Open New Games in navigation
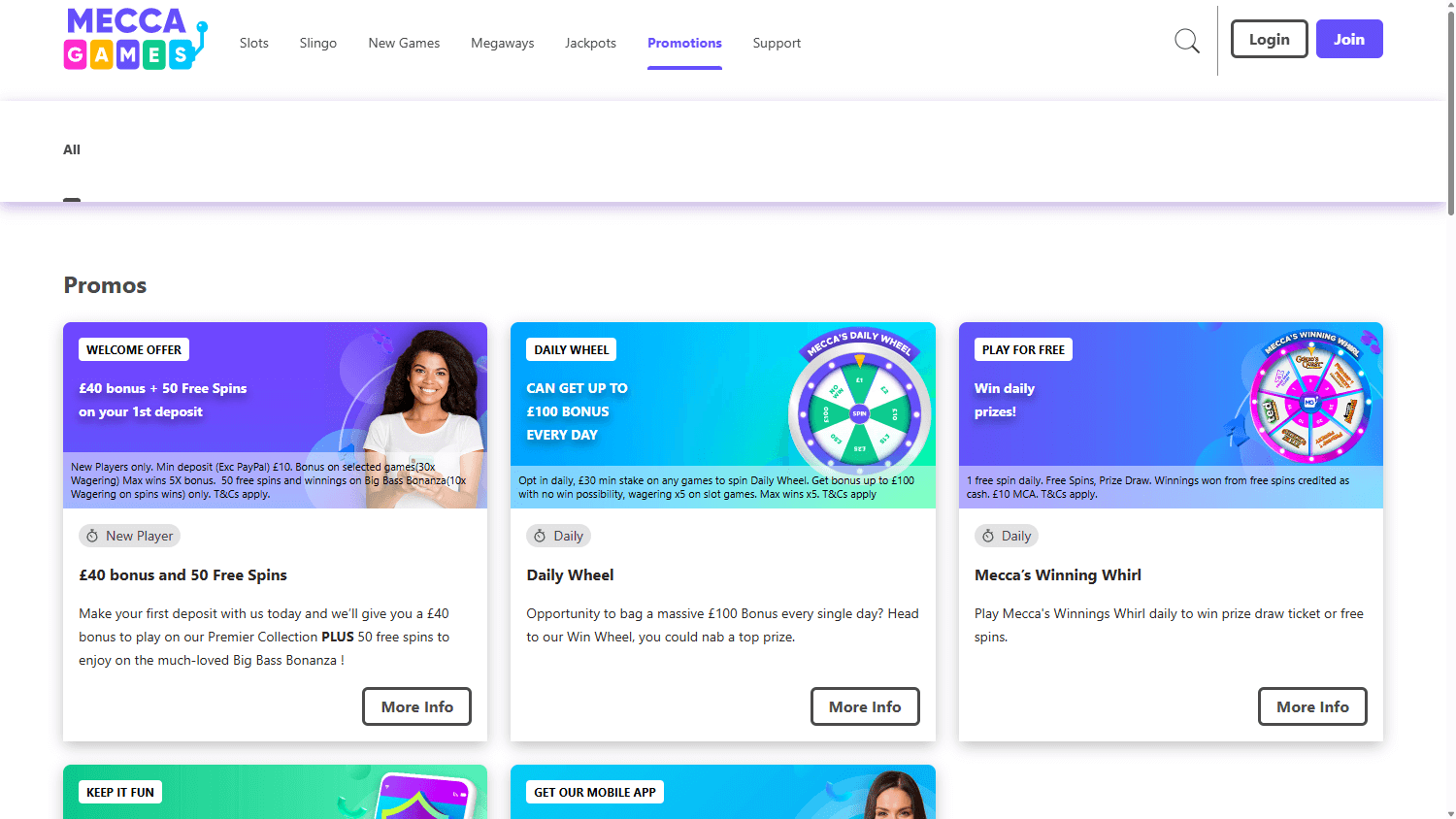The image size is (1456, 819). pos(404,43)
